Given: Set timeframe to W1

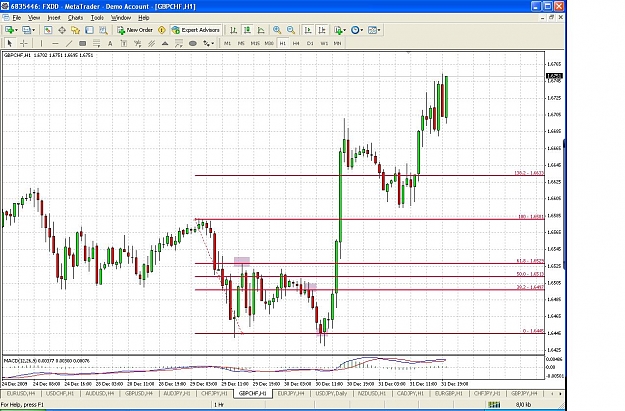Looking at the screenshot, I should coord(324,43).
